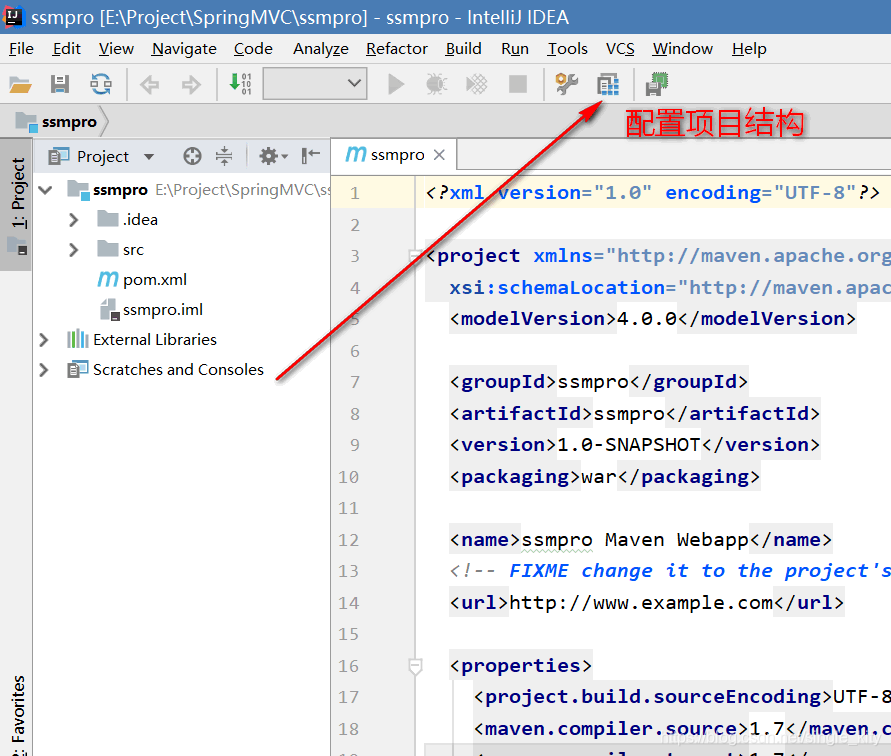Fold the properties block at line 16

415,666
